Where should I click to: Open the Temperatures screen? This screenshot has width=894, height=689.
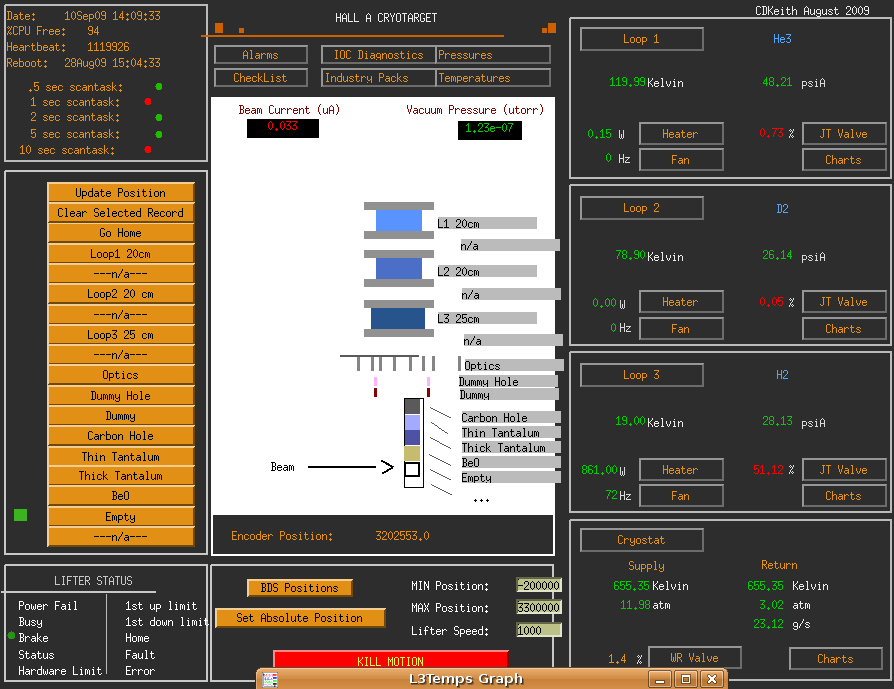pyautogui.click(x=493, y=78)
